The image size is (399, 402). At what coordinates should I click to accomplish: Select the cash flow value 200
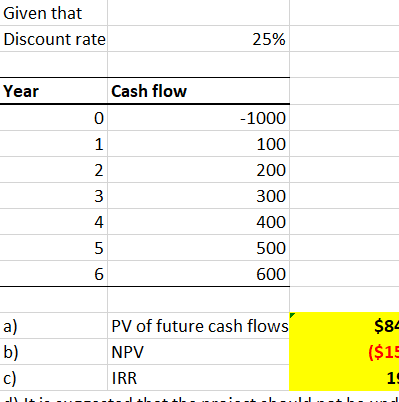click(199, 170)
